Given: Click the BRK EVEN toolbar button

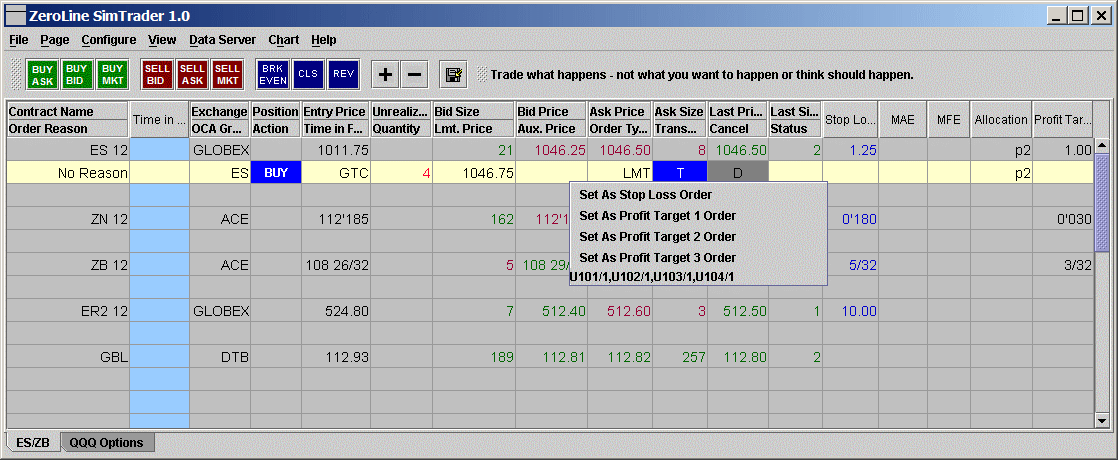Looking at the screenshot, I should click(x=273, y=74).
